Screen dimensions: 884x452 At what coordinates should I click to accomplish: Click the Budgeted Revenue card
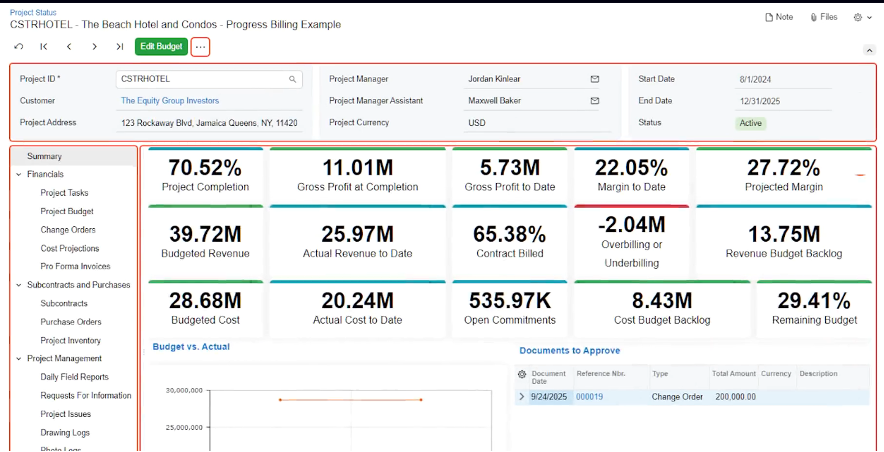[205, 241]
